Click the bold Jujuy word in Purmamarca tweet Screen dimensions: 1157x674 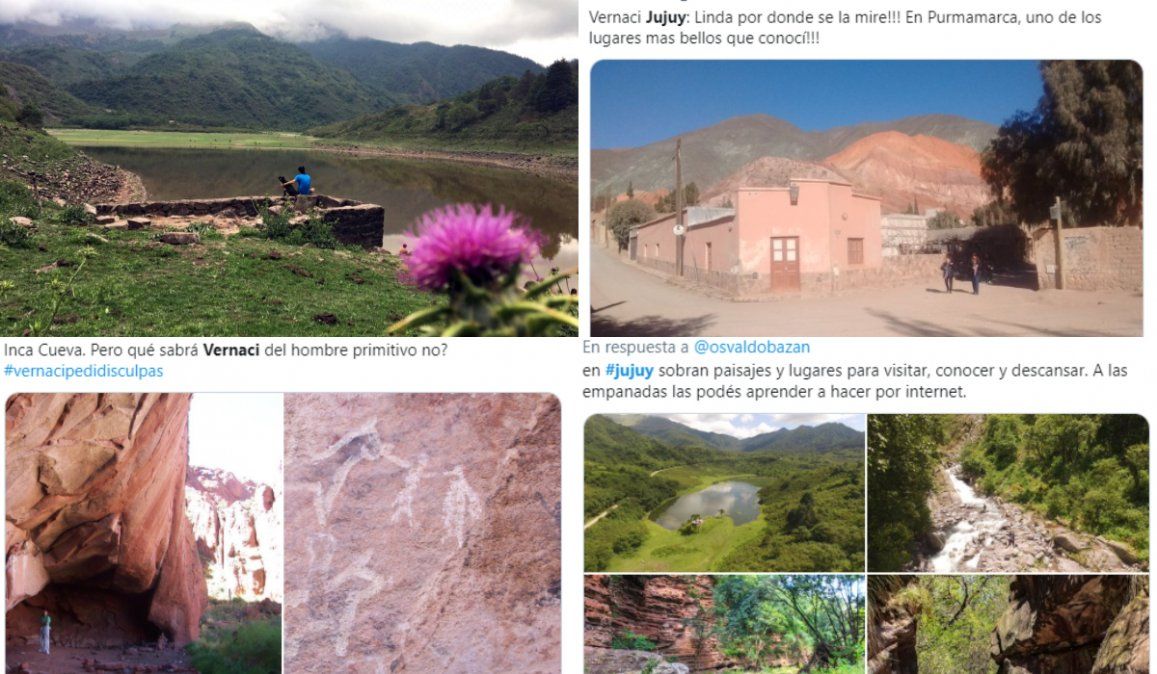666,18
